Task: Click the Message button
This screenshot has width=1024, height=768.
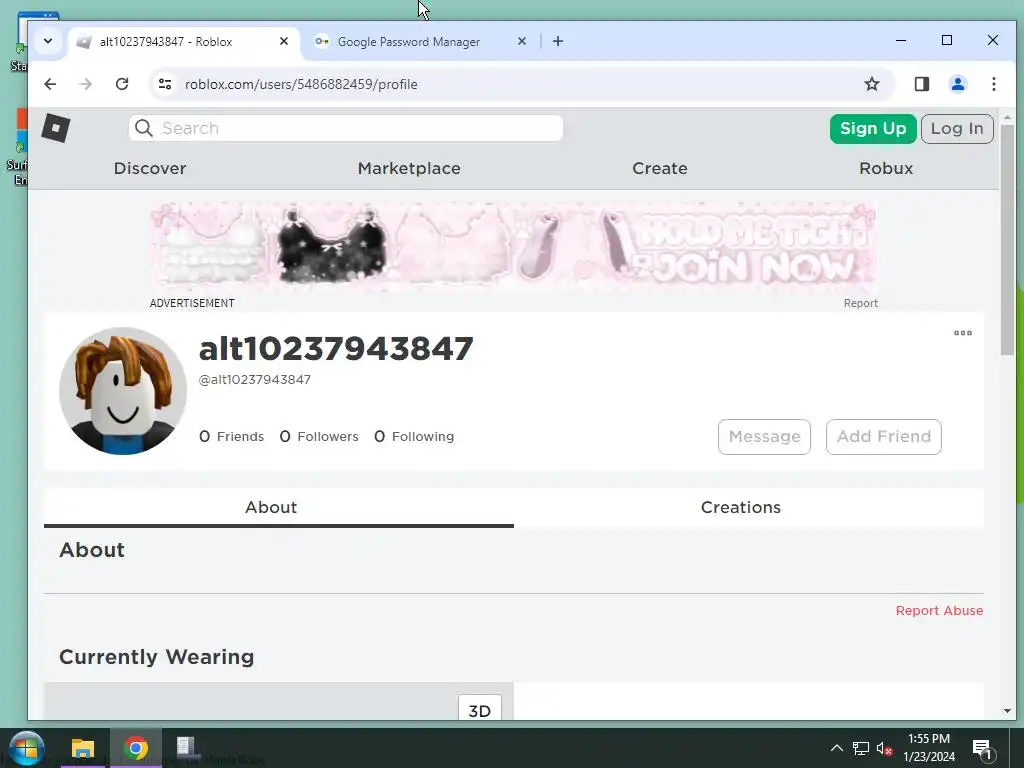Action: click(x=764, y=437)
